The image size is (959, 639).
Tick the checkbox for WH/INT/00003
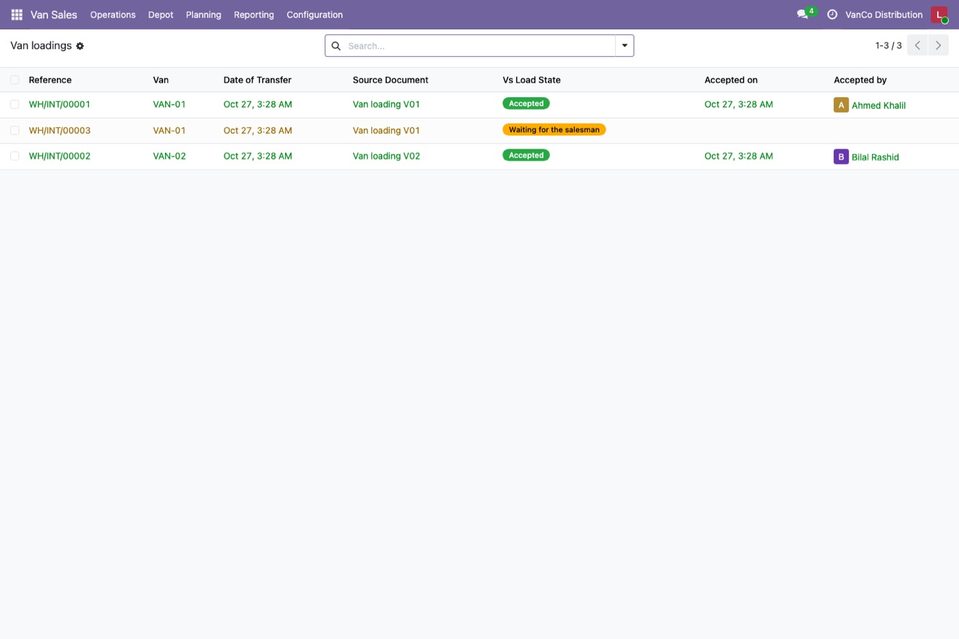15,130
